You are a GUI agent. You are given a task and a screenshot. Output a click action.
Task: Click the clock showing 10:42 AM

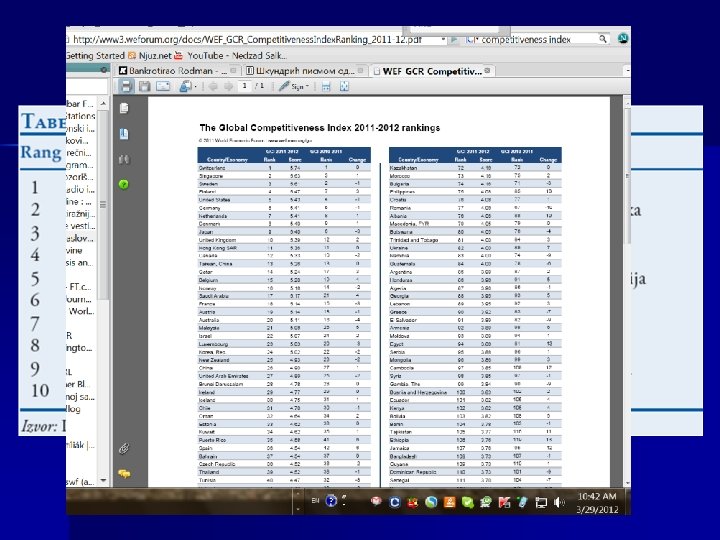[597, 496]
